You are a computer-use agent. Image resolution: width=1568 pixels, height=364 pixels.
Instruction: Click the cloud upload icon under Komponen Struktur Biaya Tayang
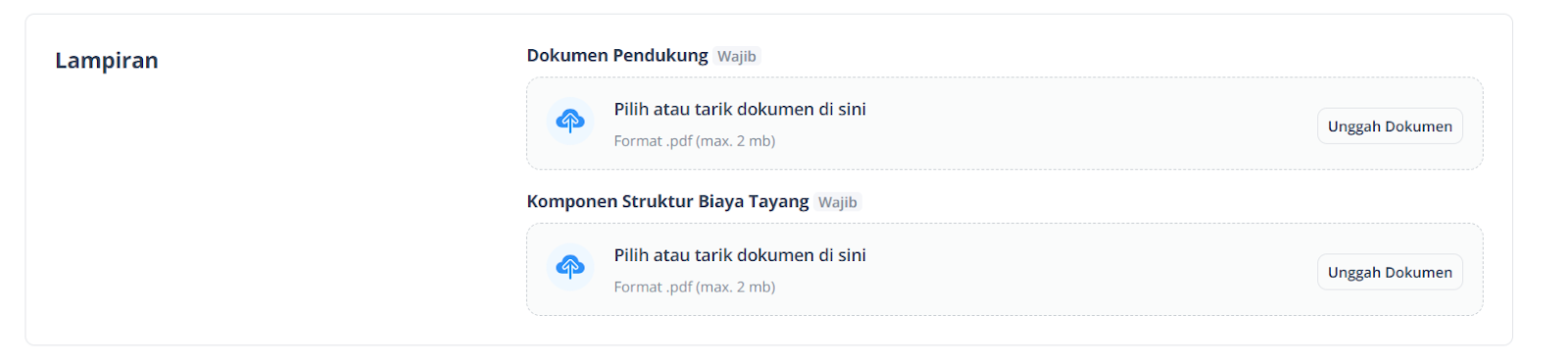[x=570, y=267]
